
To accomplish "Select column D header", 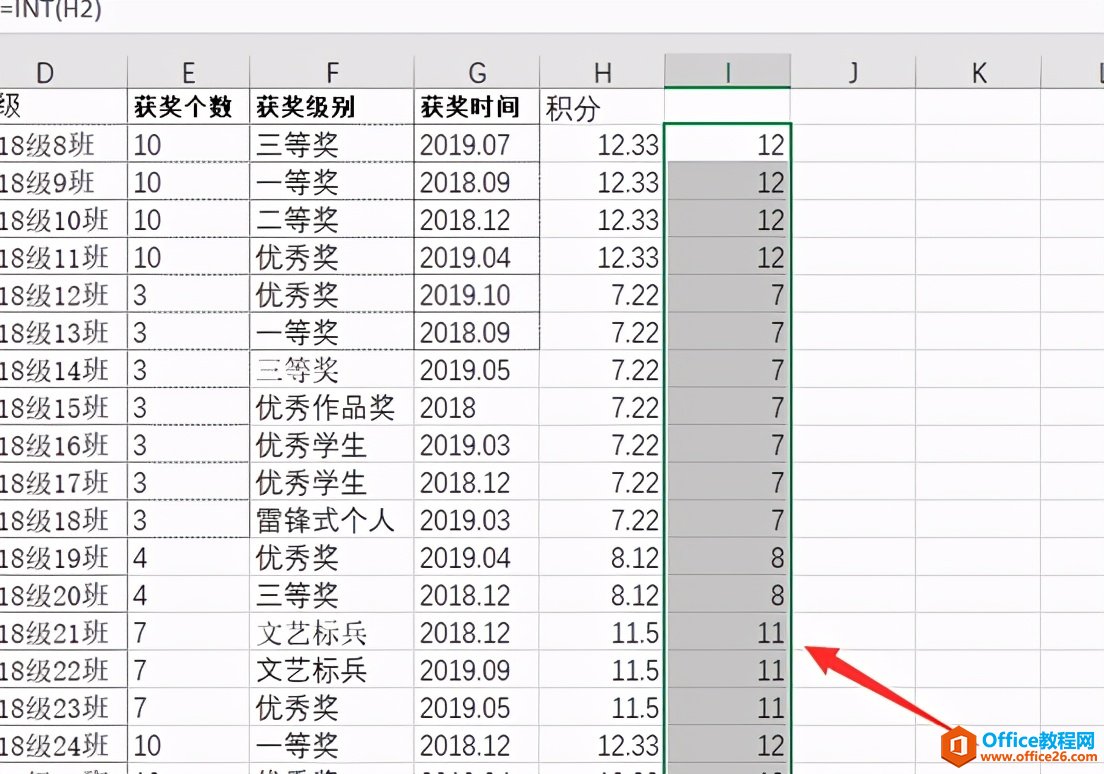I will [63, 72].
